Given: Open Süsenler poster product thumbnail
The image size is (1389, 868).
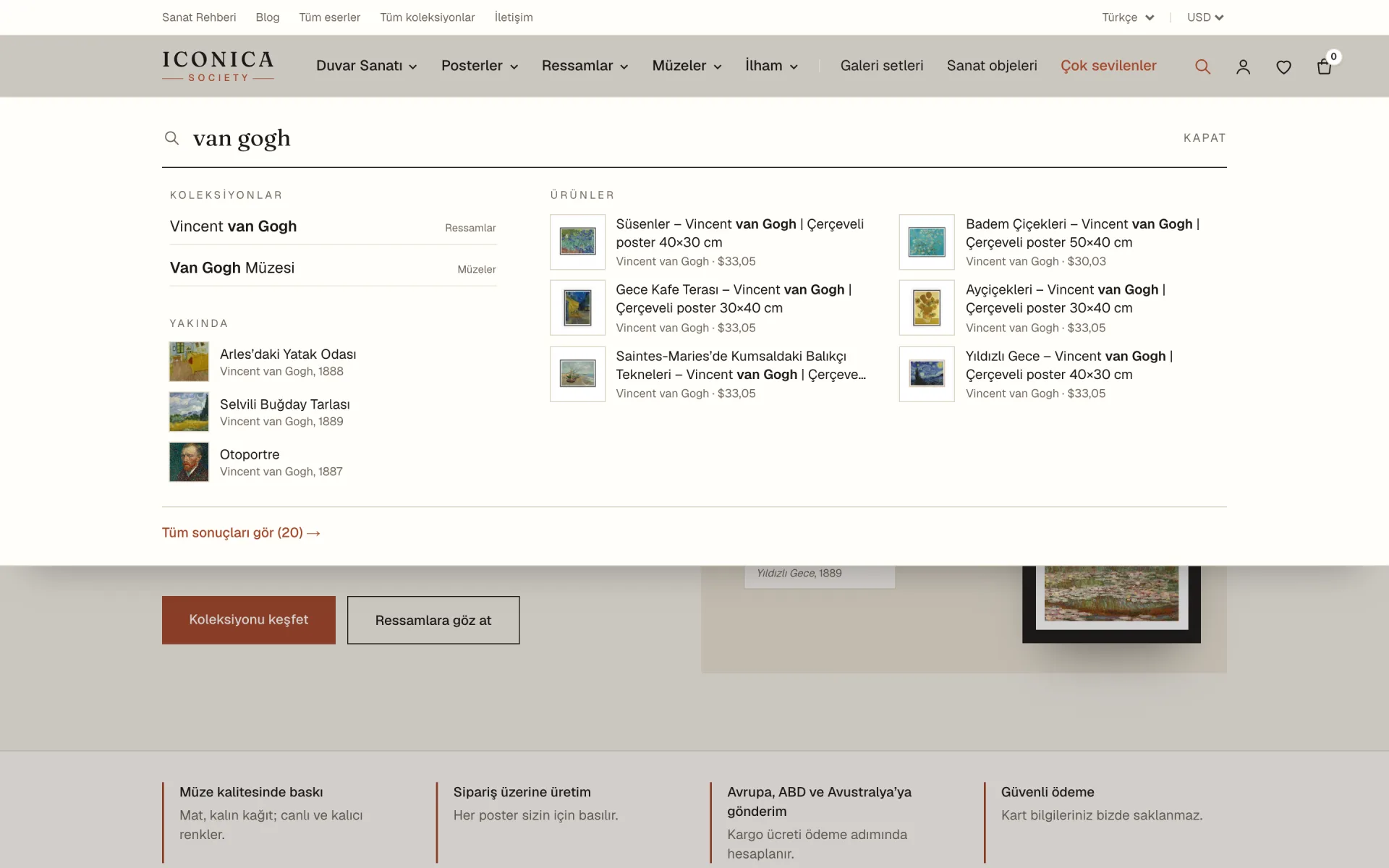Looking at the screenshot, I should pyautogui.click(x=577, y=242).
